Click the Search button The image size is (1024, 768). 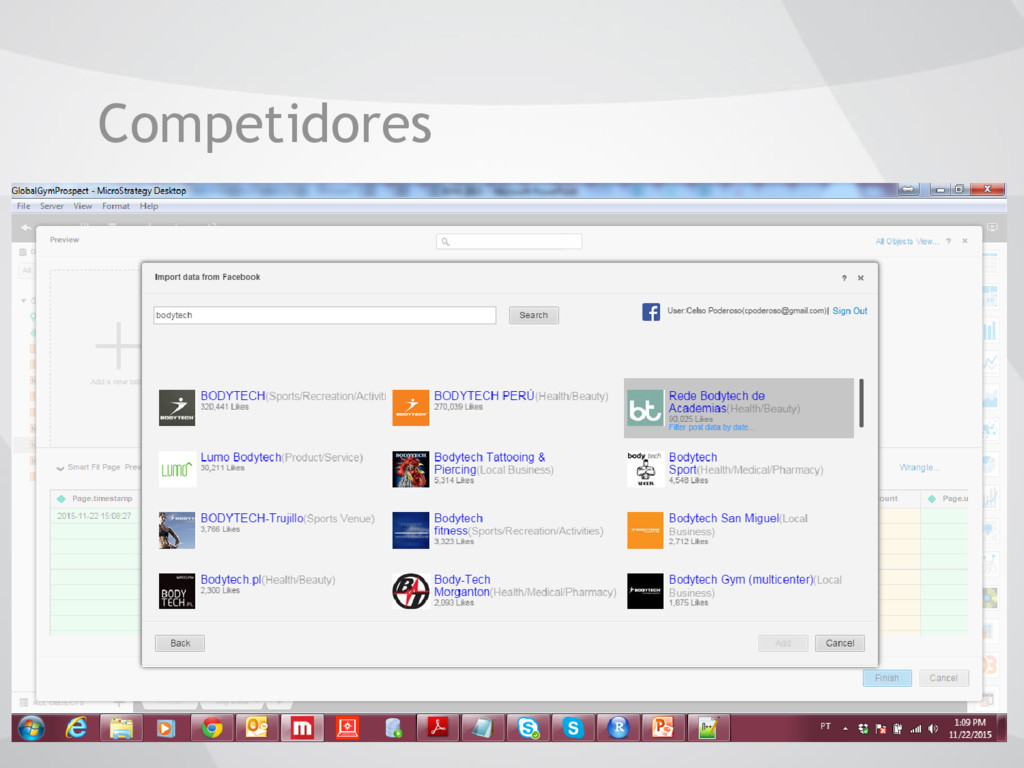coord(534,315)
